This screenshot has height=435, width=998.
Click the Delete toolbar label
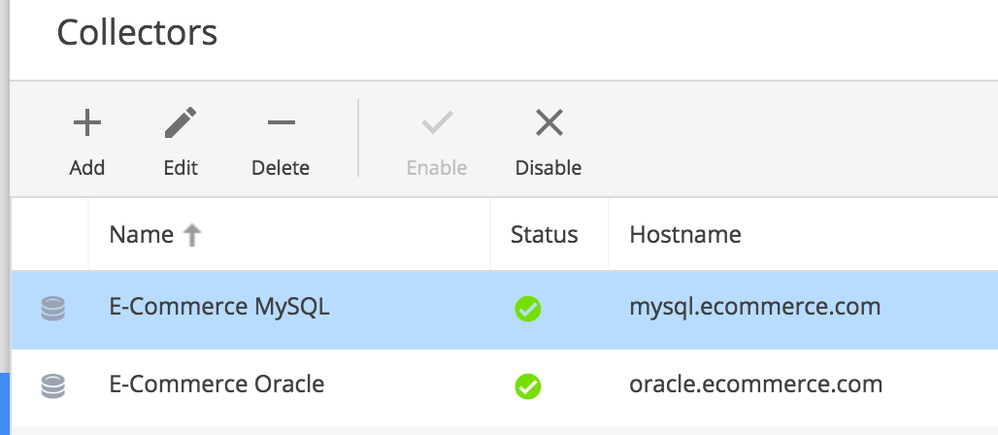281,168
